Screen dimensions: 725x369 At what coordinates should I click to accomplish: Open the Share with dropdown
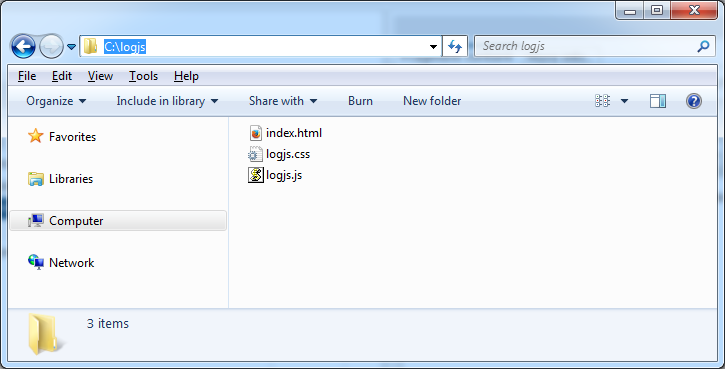[x=283, y=101]
